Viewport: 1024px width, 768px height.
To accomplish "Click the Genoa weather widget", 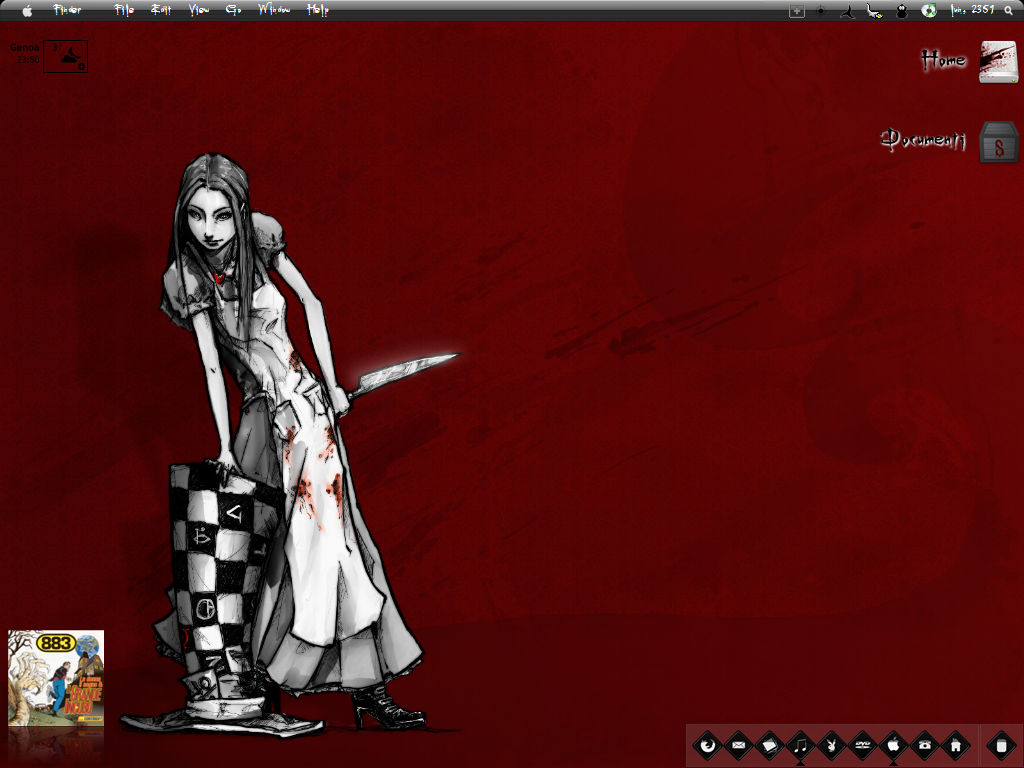I will click(x=49, y=56).
